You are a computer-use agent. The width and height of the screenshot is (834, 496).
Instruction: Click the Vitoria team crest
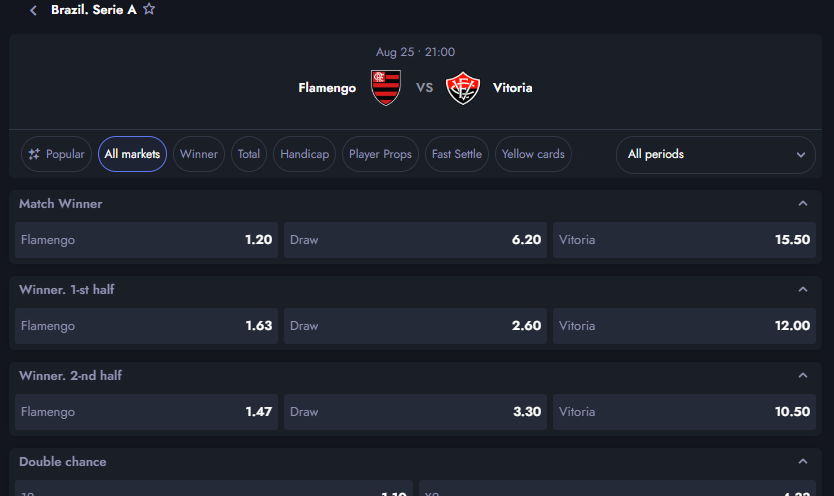pyautogui.click(x=463, y=88)
